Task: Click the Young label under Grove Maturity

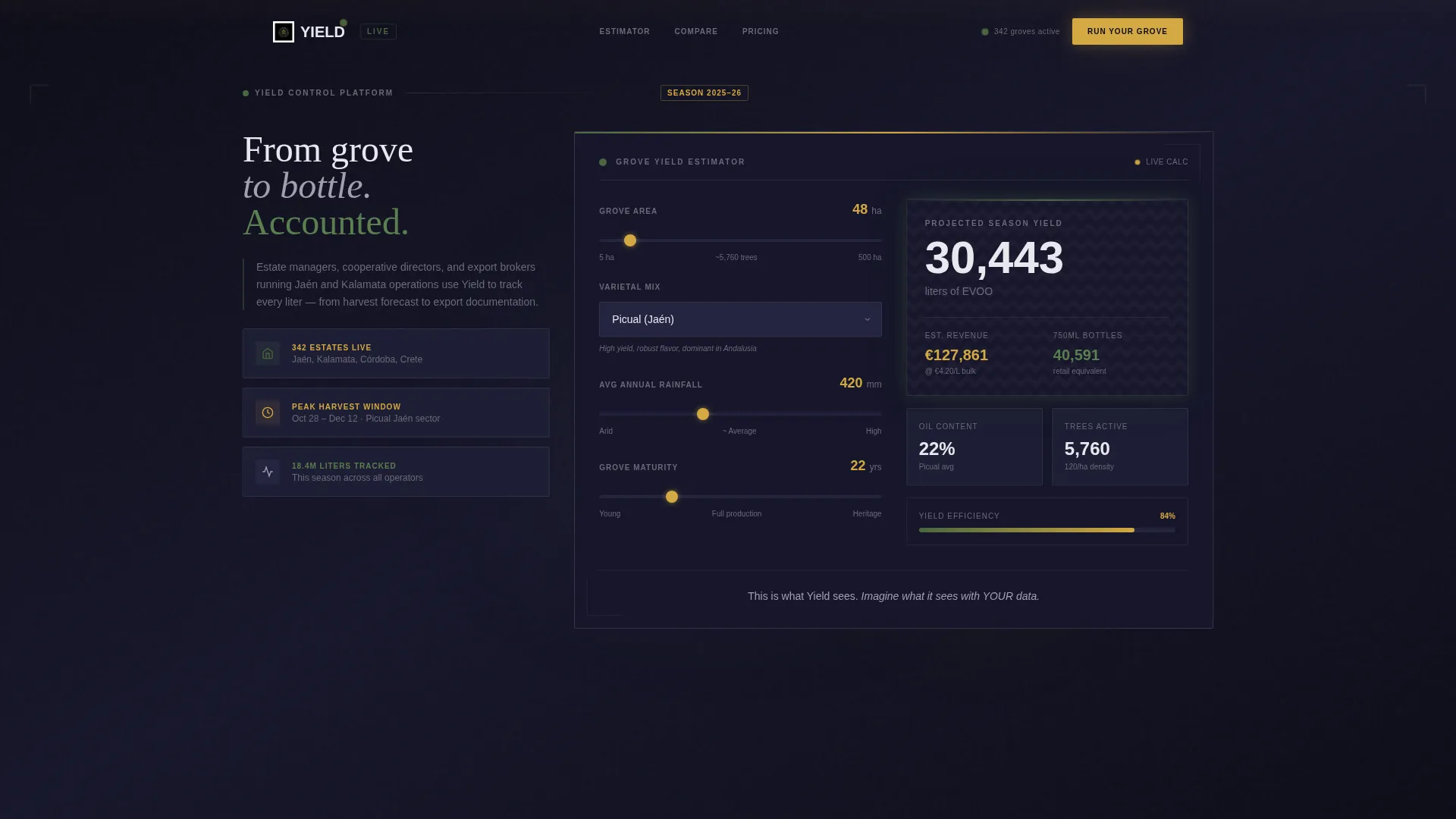Action: point(610,514)
